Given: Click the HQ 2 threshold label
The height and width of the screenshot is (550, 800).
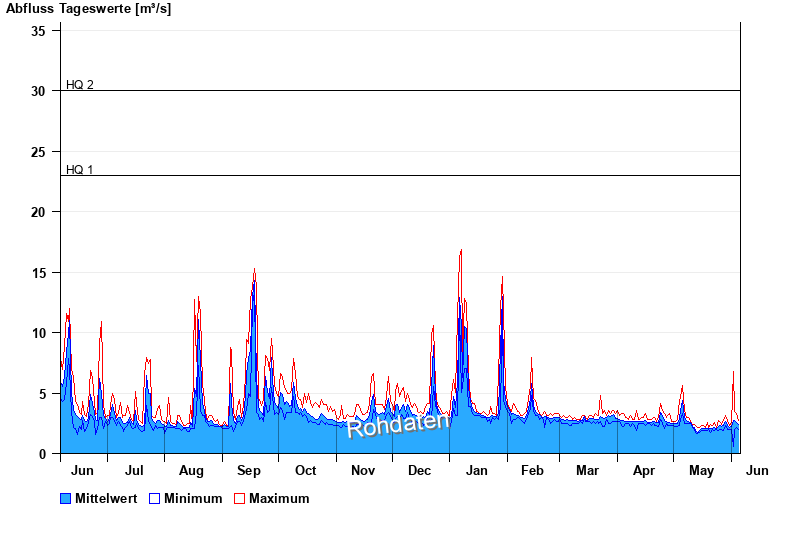Looking at the screenshot, I should [x=80, y=85].
